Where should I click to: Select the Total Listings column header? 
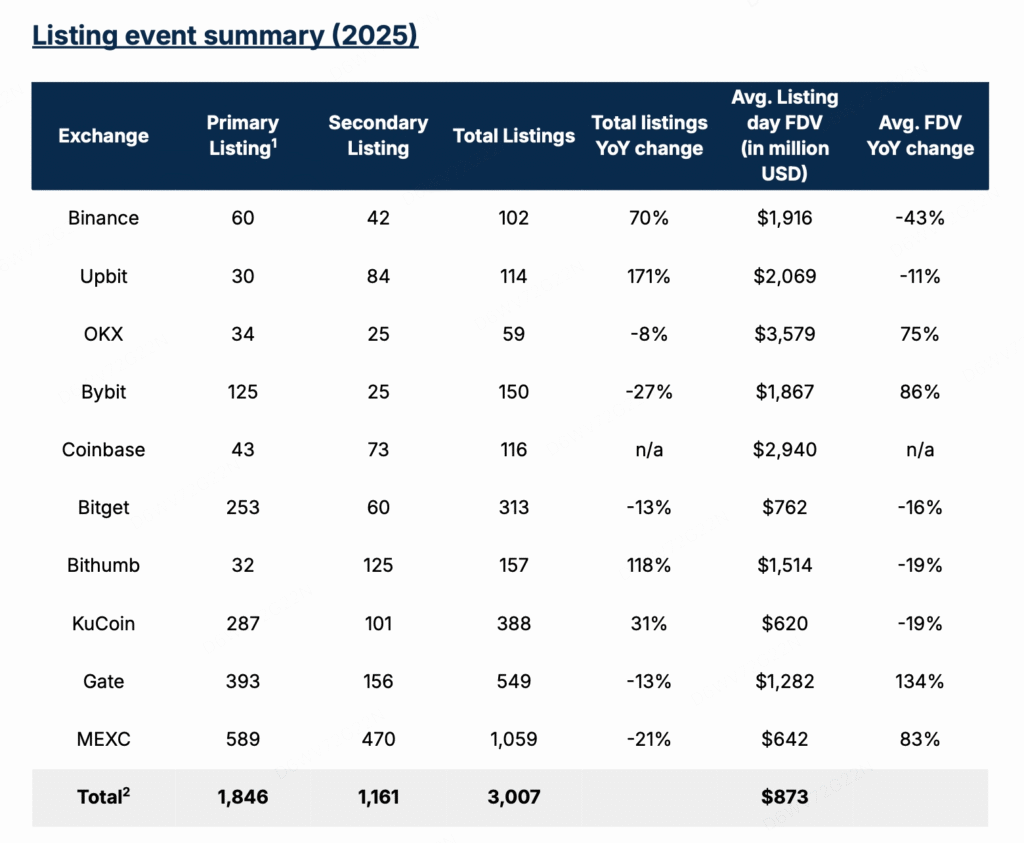click(514, 136)
